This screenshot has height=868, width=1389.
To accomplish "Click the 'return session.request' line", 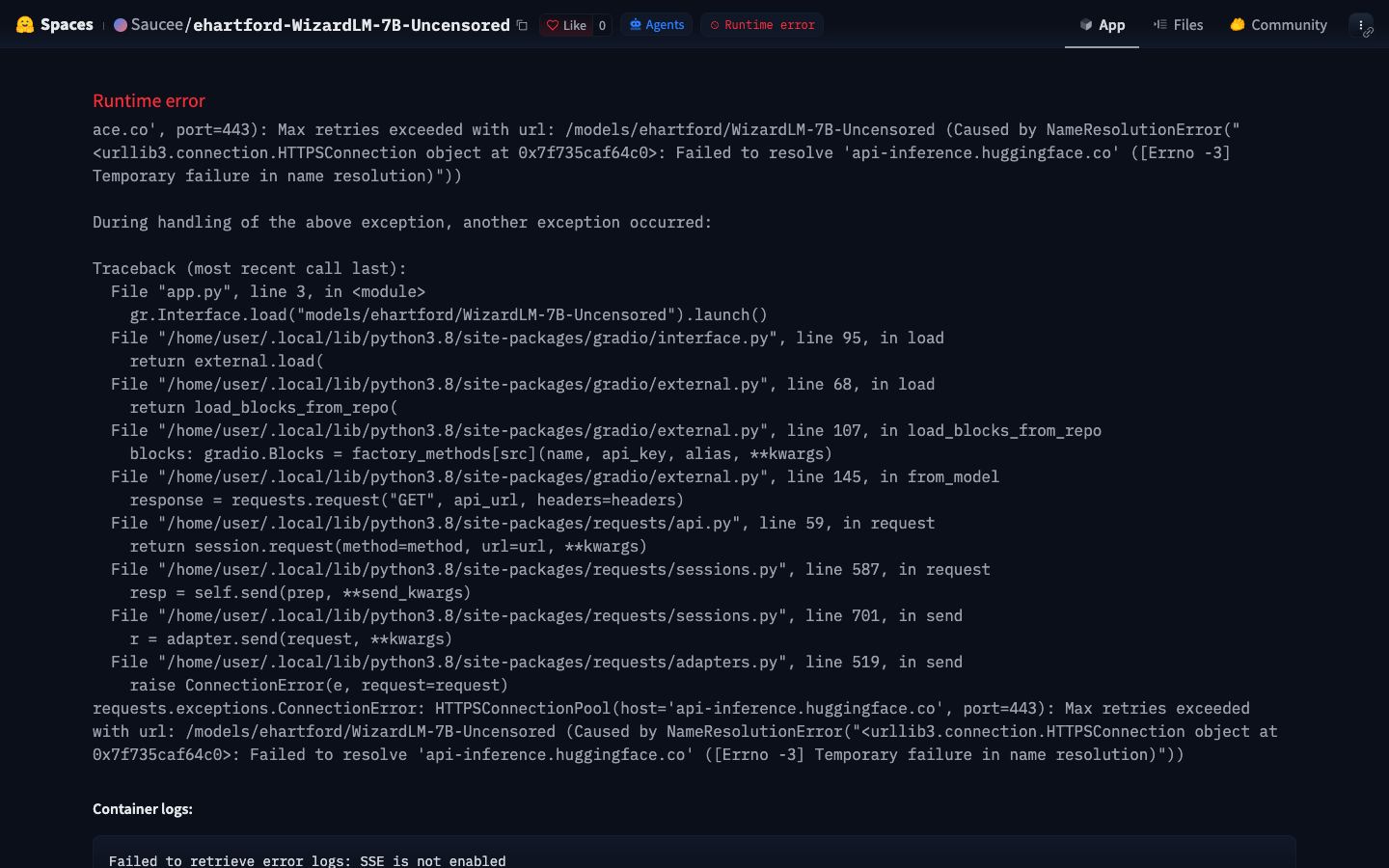I will coord(389,546).
